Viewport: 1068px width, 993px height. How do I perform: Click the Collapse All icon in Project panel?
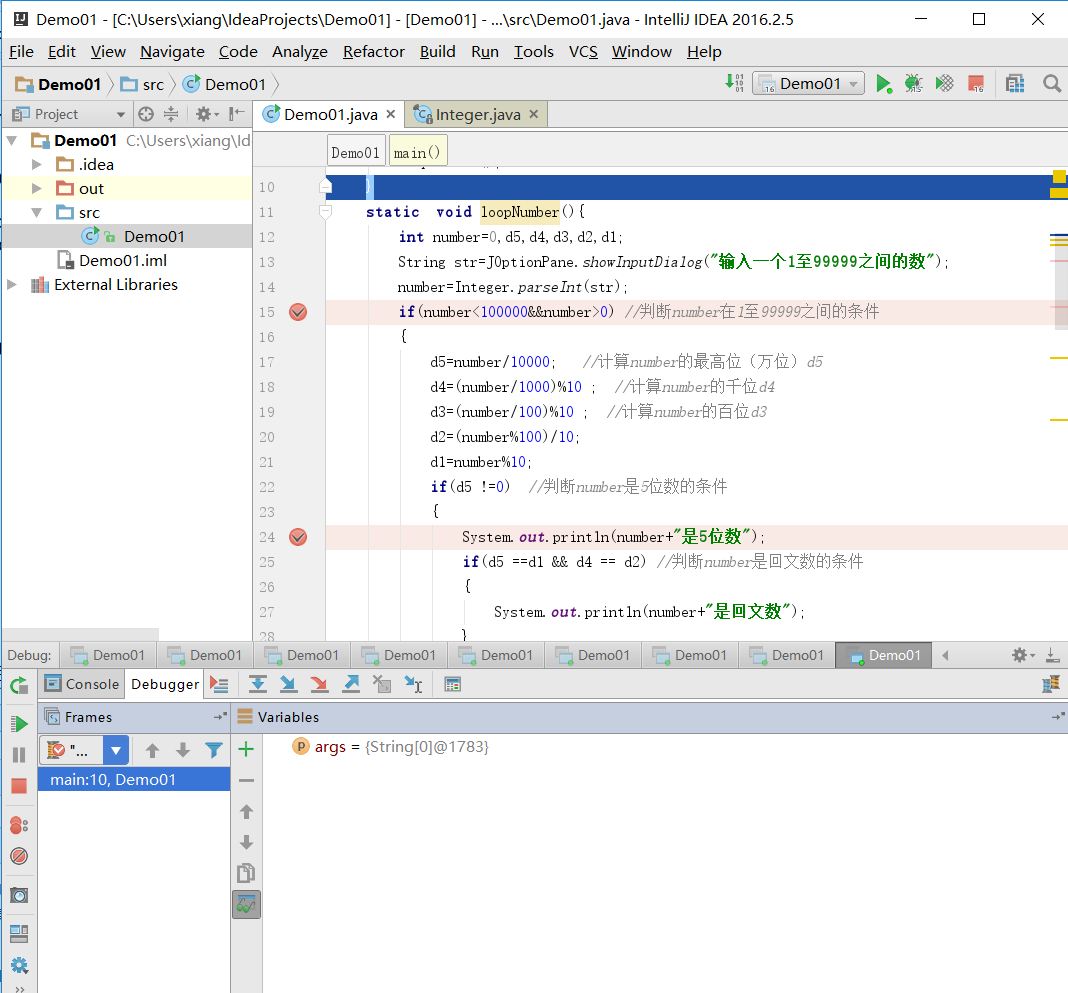[171, 114]
